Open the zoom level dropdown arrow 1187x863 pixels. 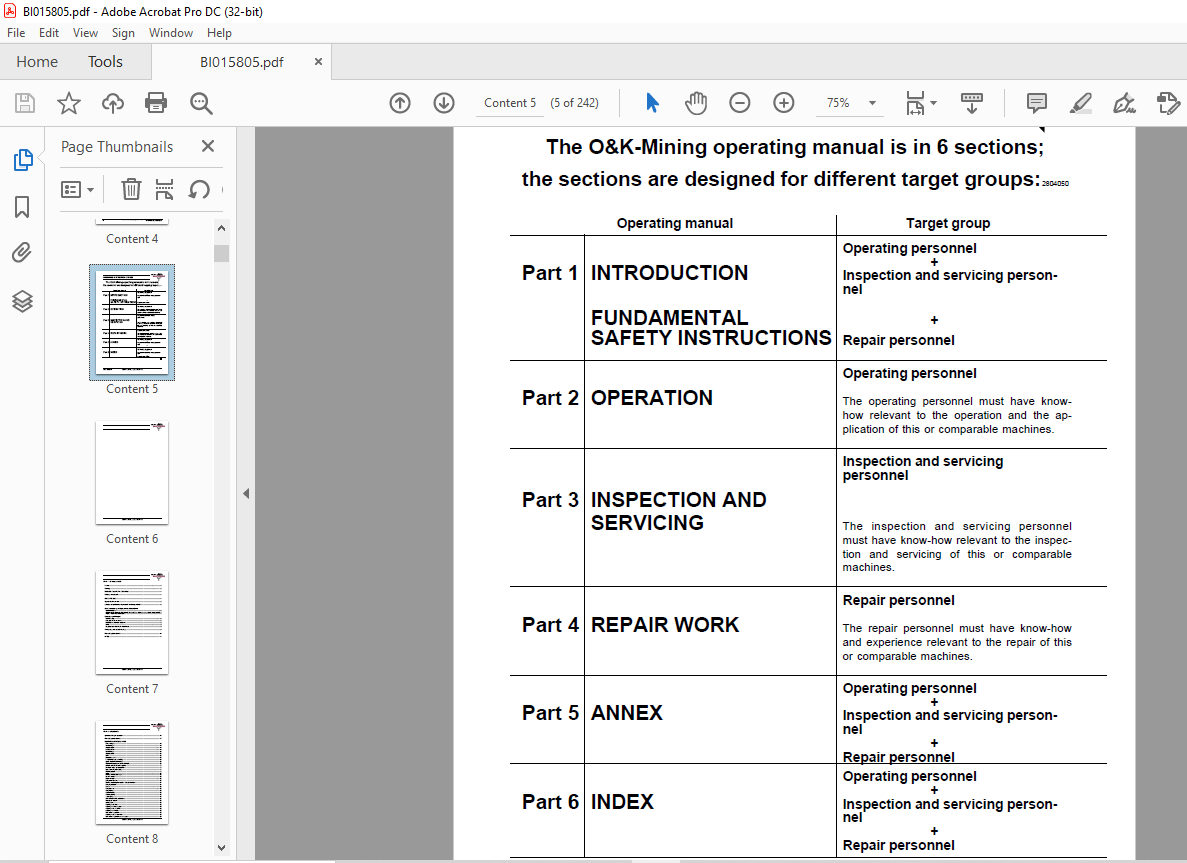tap(872, 103)
